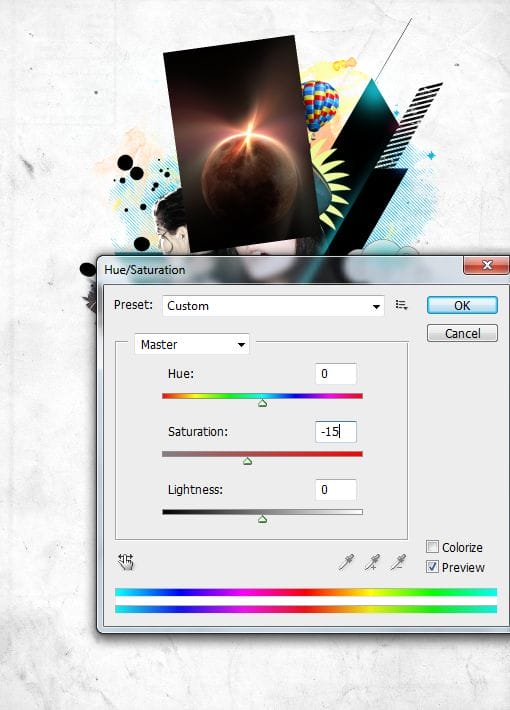Click the Hue slider handle
The height and width of the screenshot is (710, 510).
click(x=262, y=403)
